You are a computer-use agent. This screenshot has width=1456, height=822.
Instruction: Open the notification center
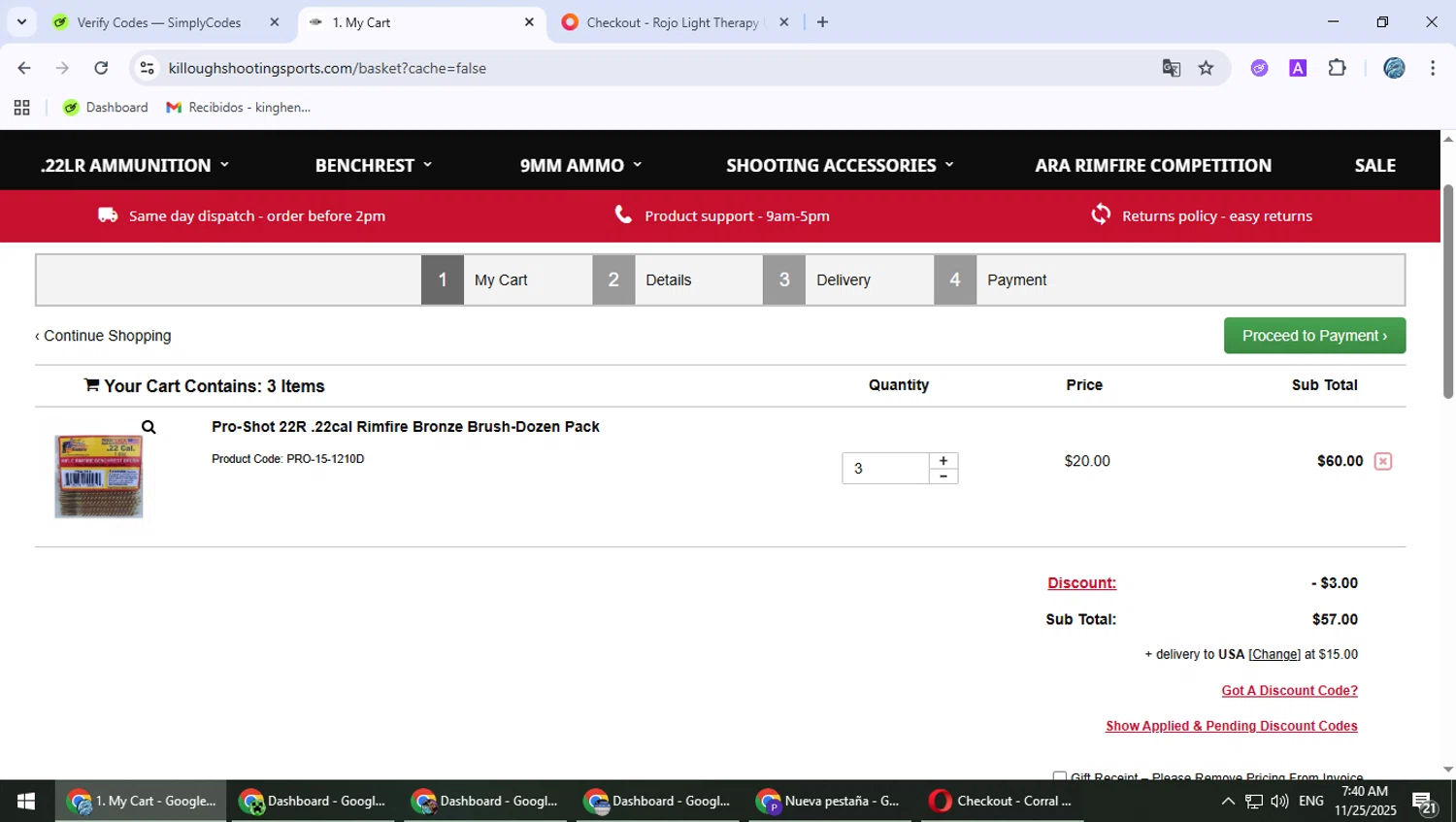(x=1424, y=802)
